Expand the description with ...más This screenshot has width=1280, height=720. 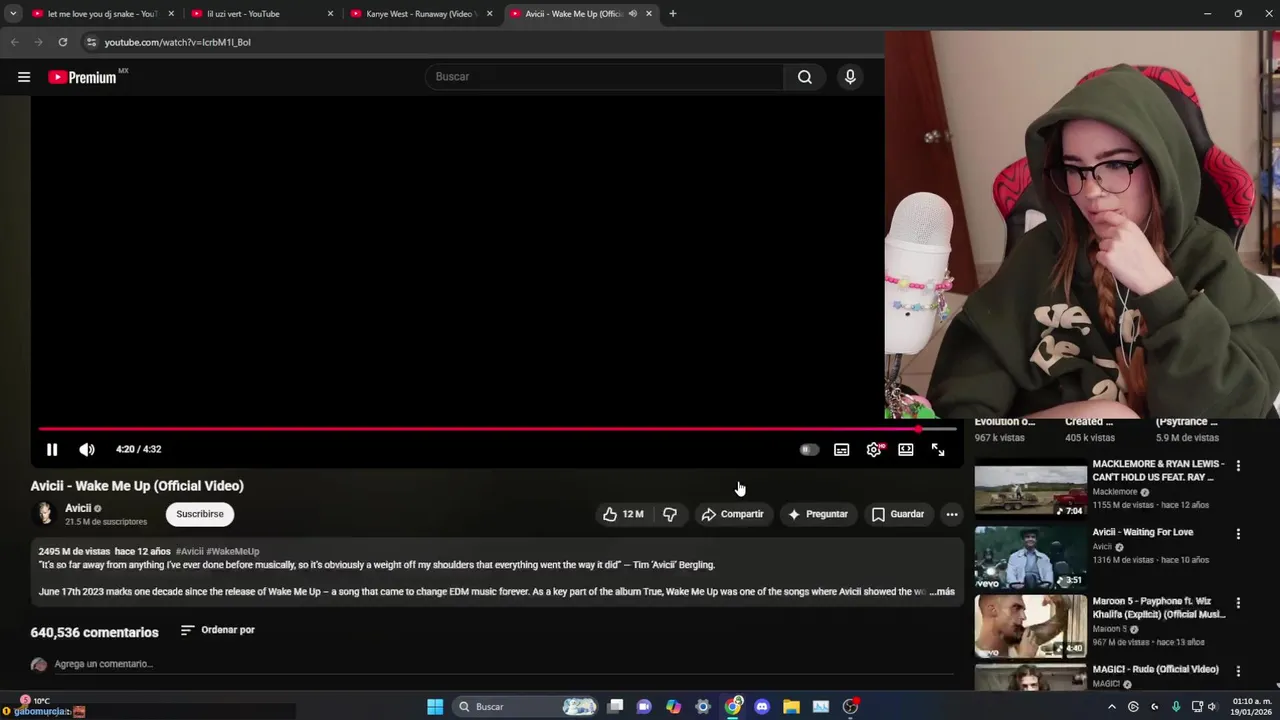942,592
